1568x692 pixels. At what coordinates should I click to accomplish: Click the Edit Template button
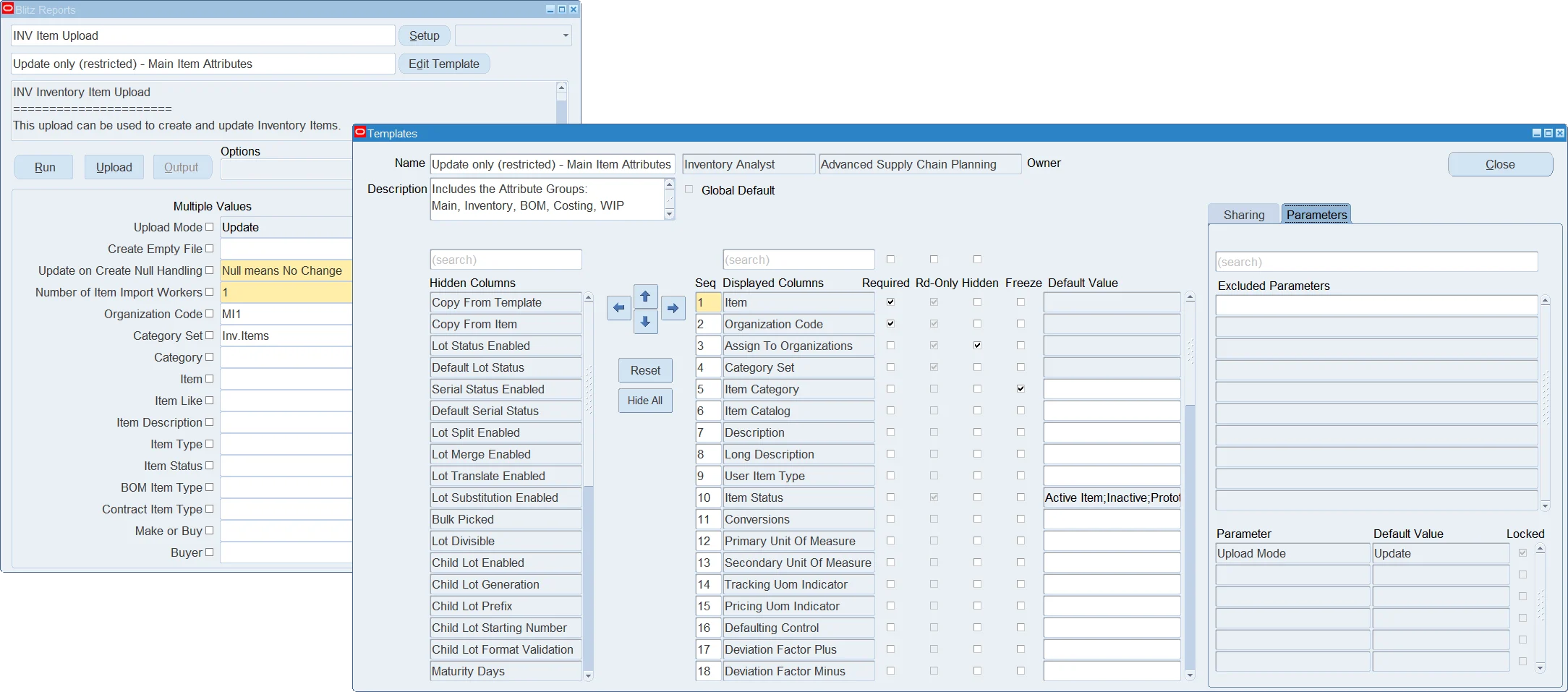444,64
